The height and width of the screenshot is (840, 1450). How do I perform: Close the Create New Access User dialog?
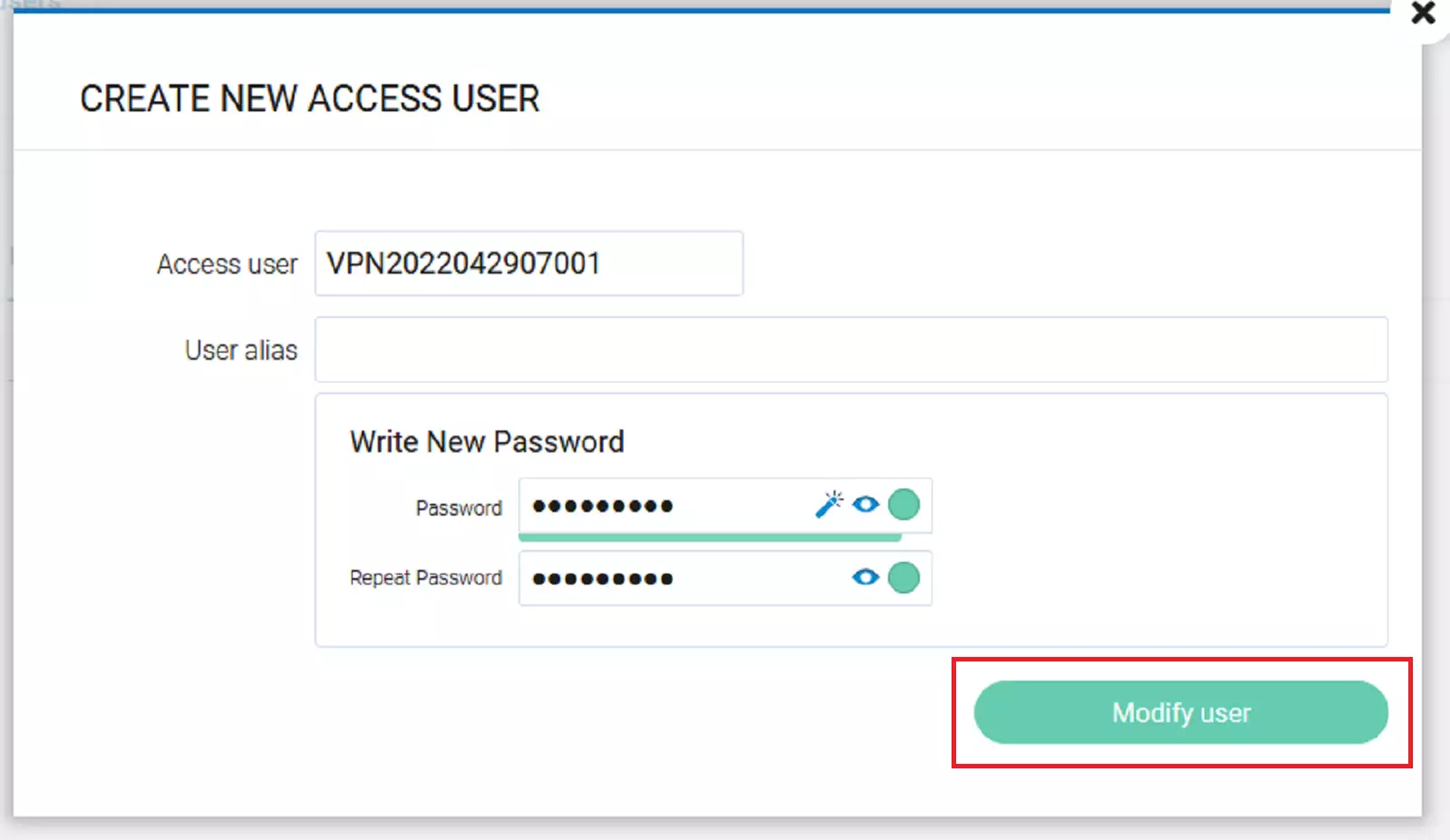[x=1423, y=14]
